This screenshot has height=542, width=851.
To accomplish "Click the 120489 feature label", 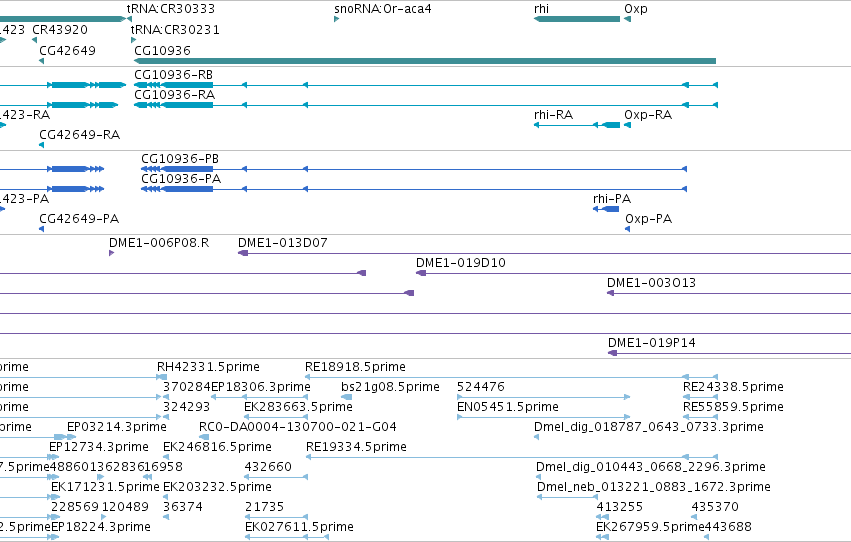I will coord(125,507).
